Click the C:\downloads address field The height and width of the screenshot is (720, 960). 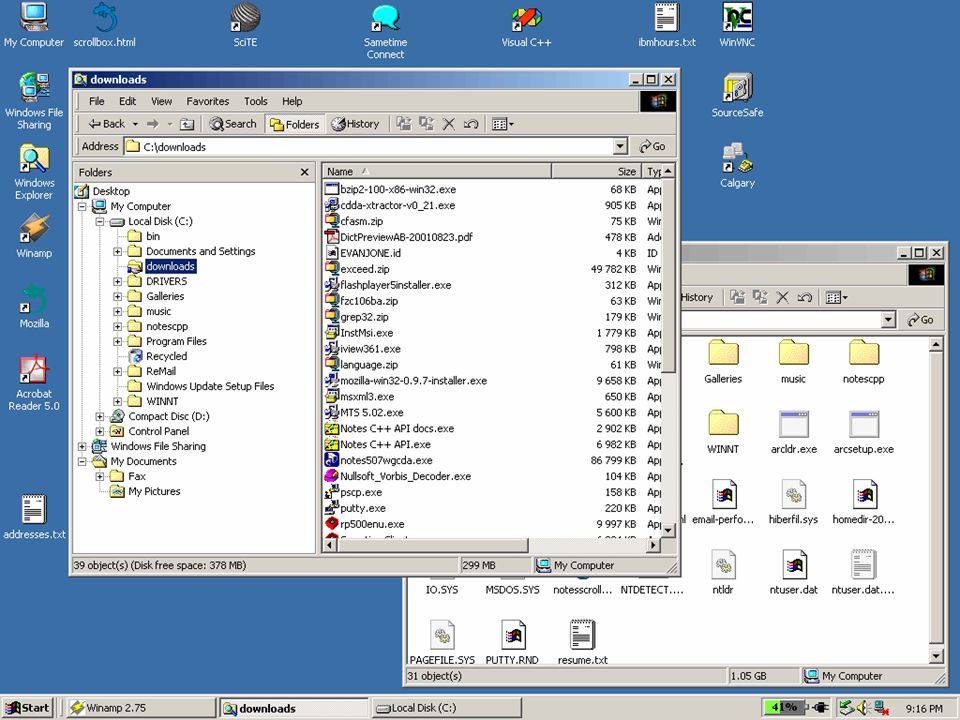(369, 146)
